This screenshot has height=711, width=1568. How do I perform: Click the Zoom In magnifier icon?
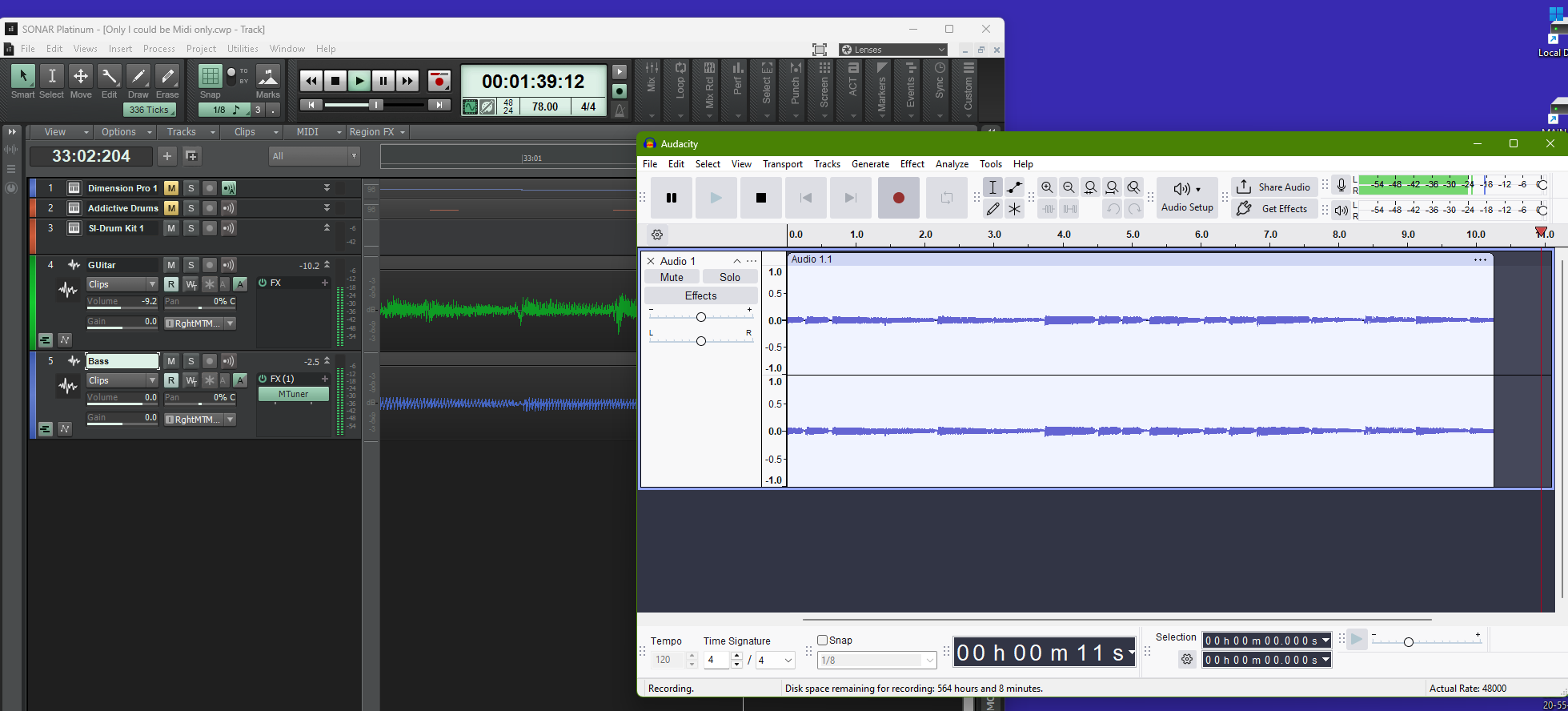[x=1047, y=187]
